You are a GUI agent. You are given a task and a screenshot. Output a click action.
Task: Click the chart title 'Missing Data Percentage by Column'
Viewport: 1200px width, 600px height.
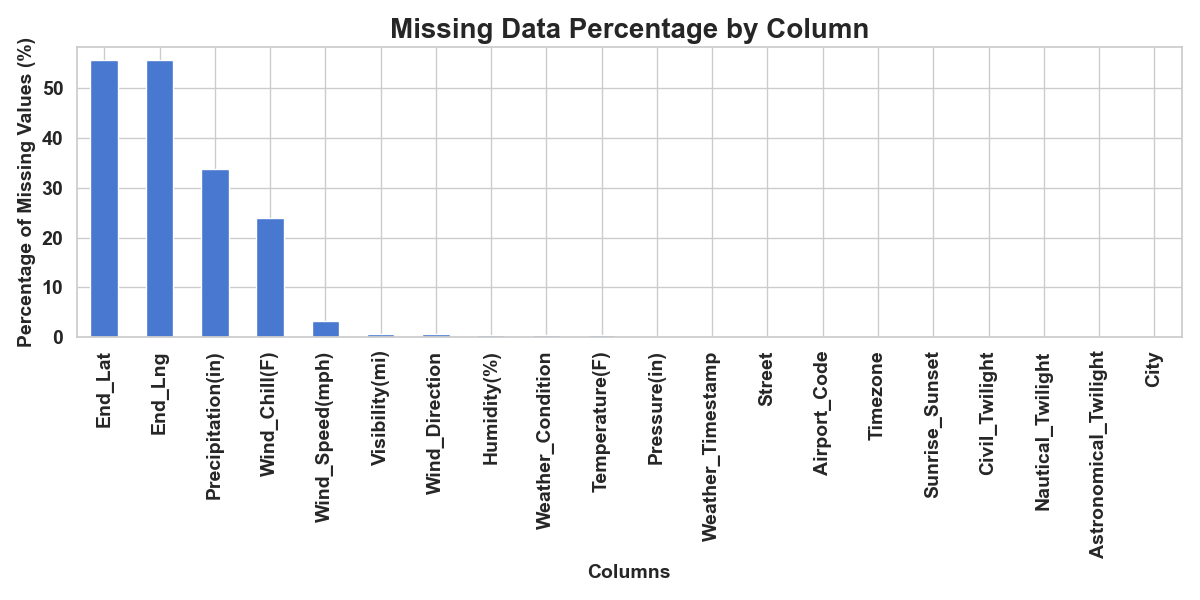coord(629,29)
